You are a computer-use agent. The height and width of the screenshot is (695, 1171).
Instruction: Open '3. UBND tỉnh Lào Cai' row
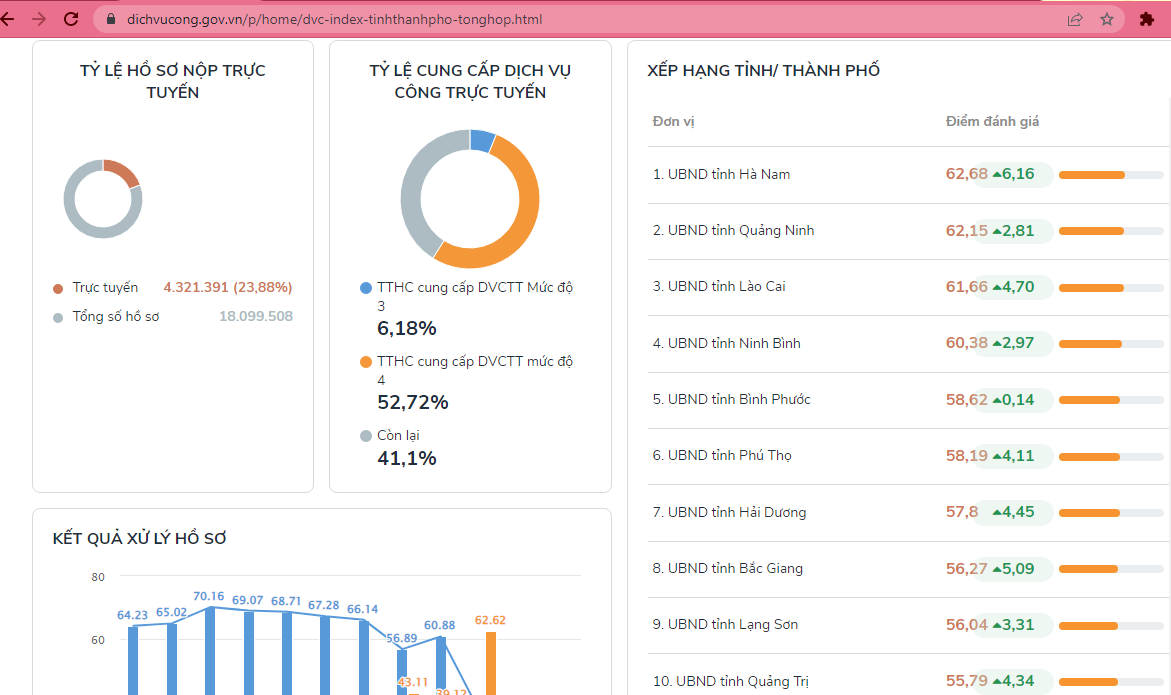pos(908,287)
